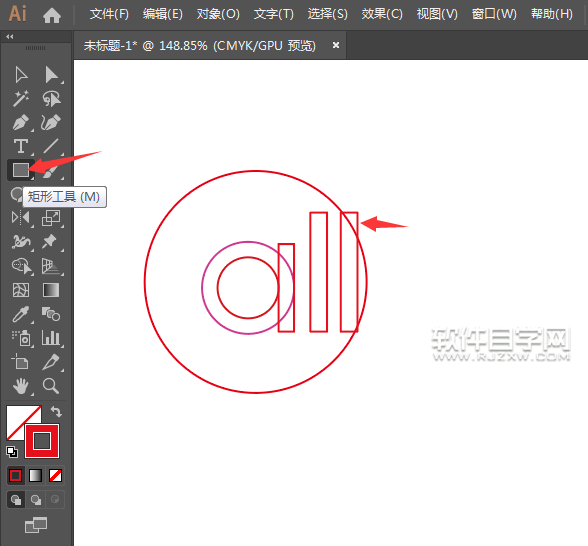
Task: Select the Rectangle tool
Action: [21, 170]
